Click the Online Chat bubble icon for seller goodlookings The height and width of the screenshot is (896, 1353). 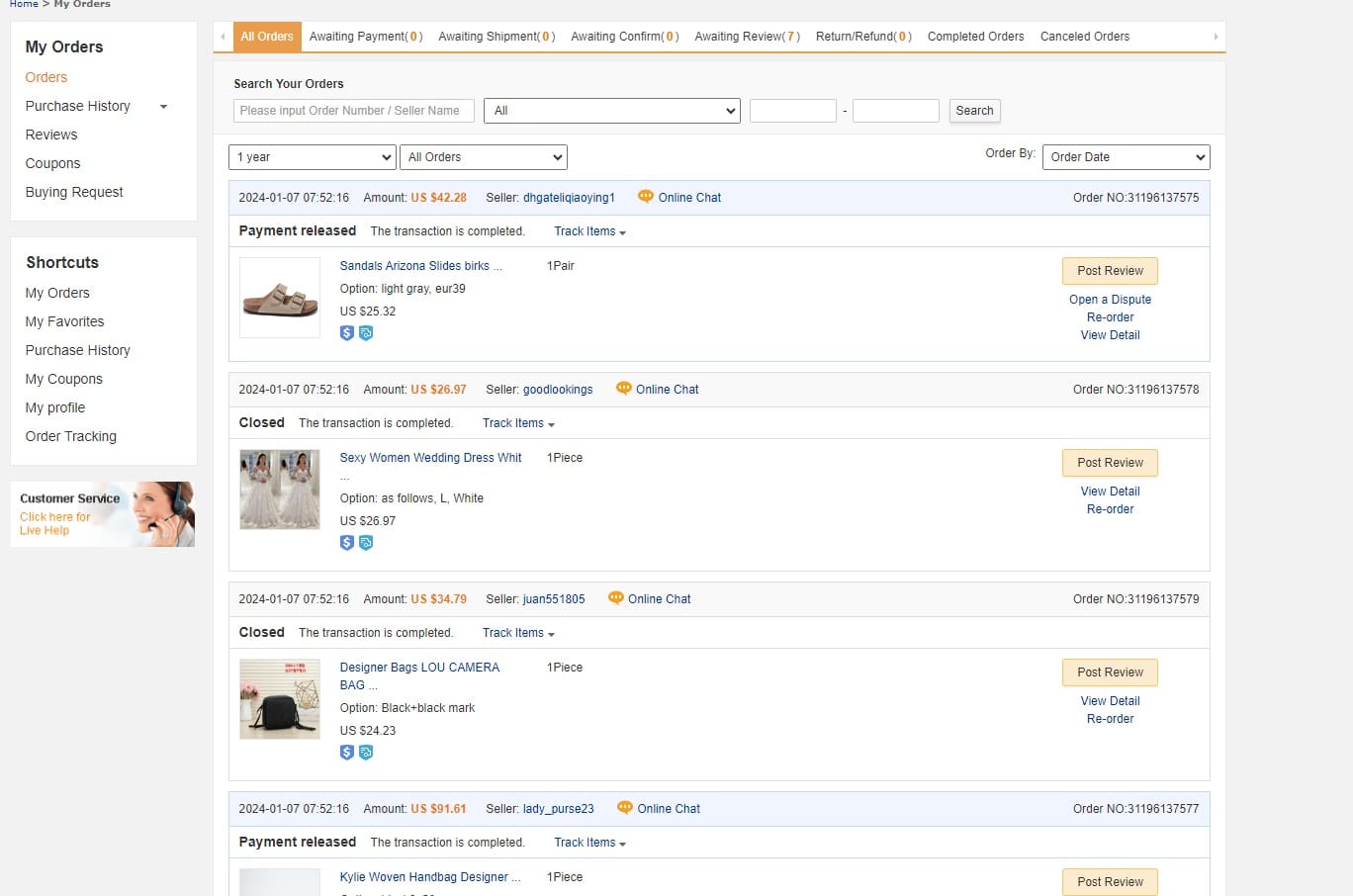623,389
